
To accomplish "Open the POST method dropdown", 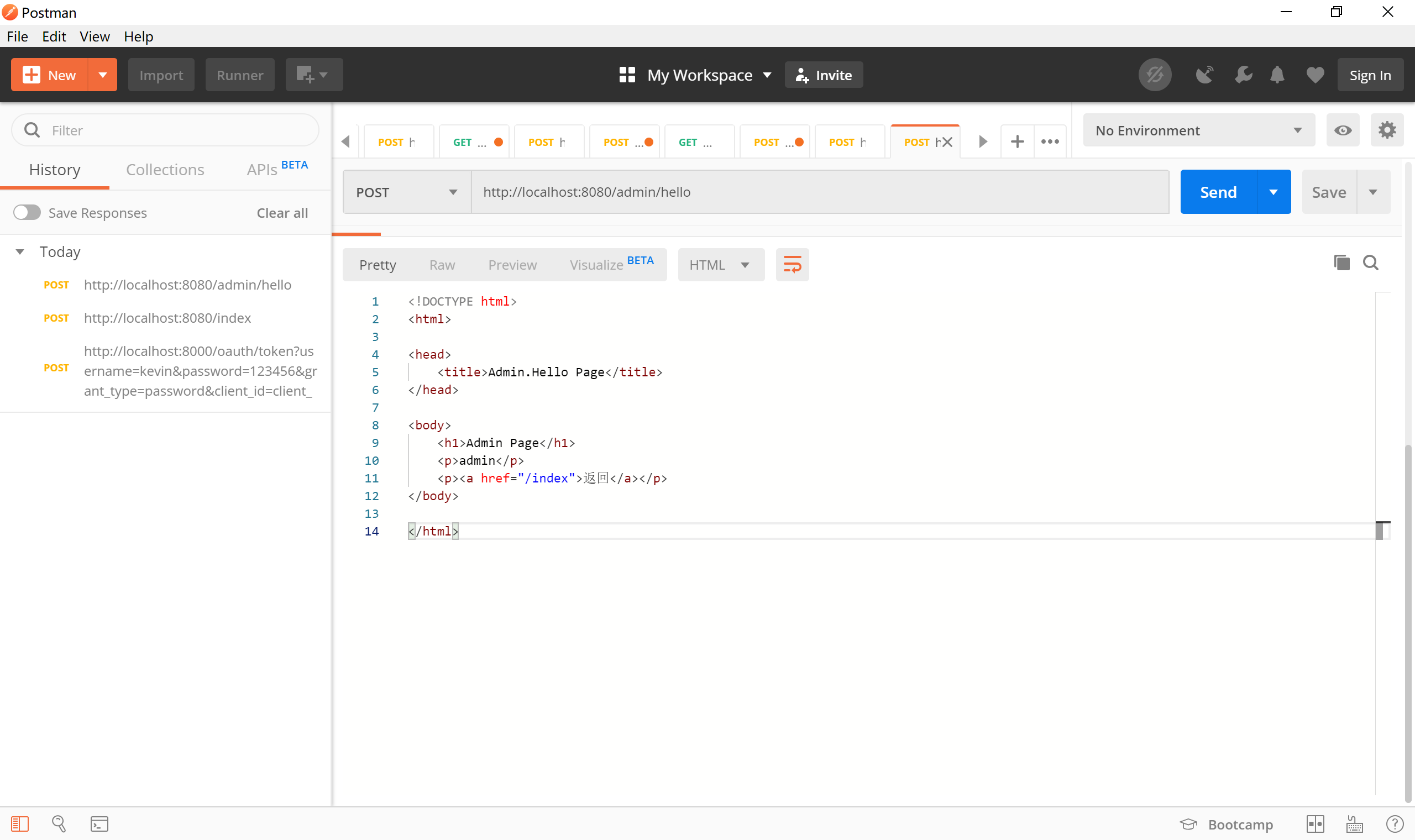I will (x=406, y=192).
